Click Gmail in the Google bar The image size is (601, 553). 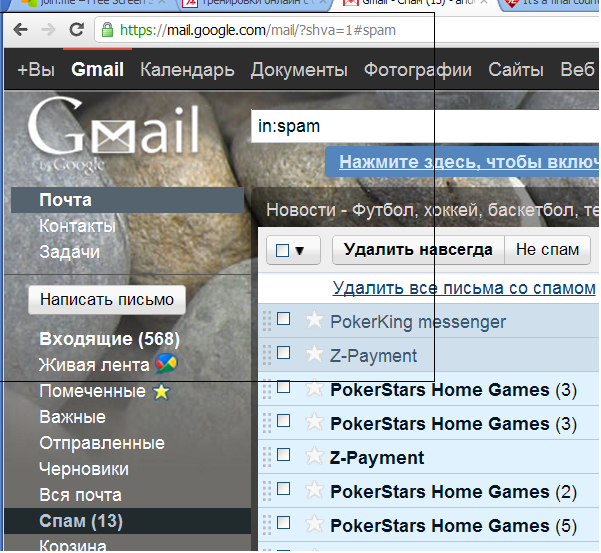pyautogui.click(x=97, y=70)
